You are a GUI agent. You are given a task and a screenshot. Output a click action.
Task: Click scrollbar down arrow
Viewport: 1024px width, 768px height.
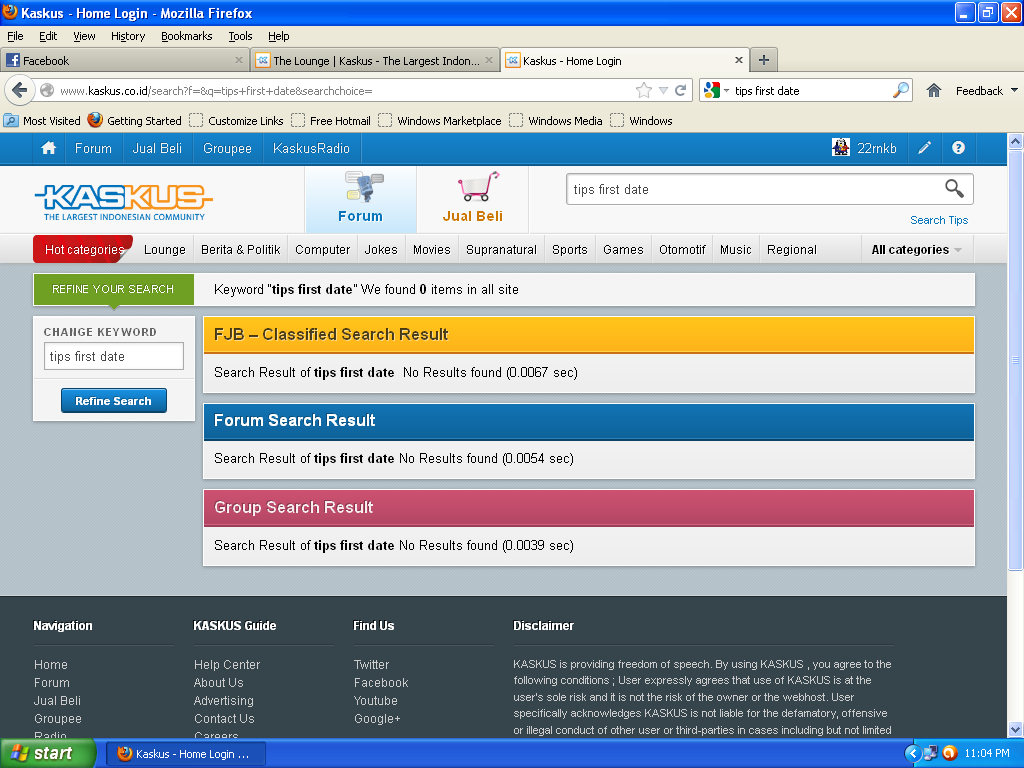click(1015, 729)
